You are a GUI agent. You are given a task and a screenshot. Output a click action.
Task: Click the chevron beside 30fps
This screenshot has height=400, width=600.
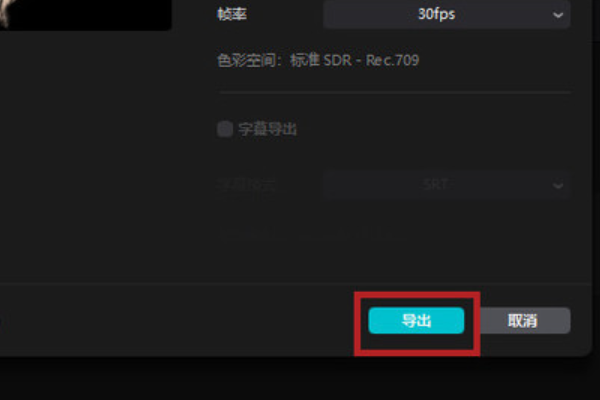pyautogui.click(x=558, y=15)
